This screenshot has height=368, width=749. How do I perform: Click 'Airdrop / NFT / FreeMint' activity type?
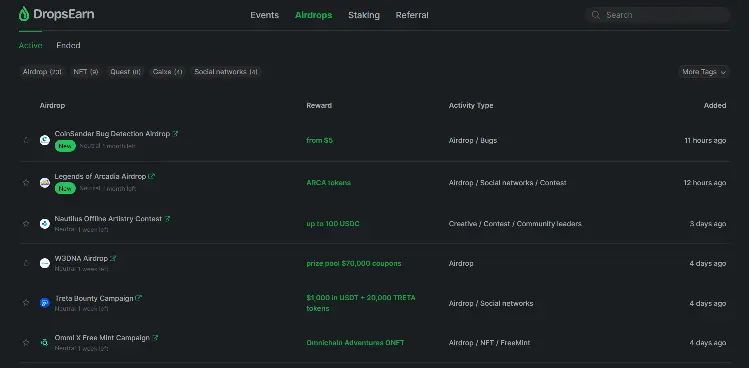[489, 343]
